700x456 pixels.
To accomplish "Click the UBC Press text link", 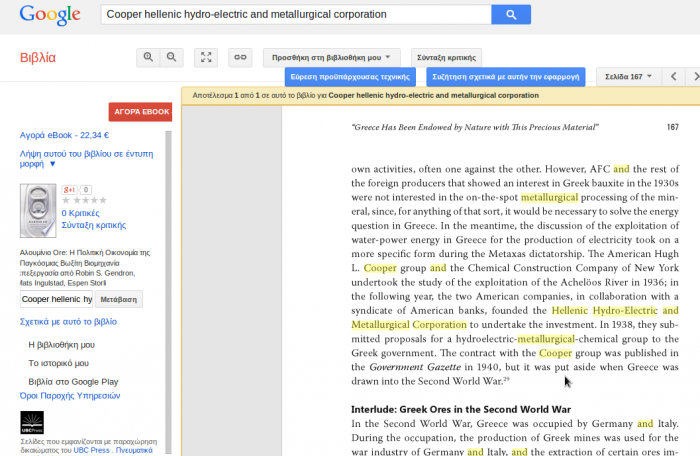I will [x=91, y=450].
